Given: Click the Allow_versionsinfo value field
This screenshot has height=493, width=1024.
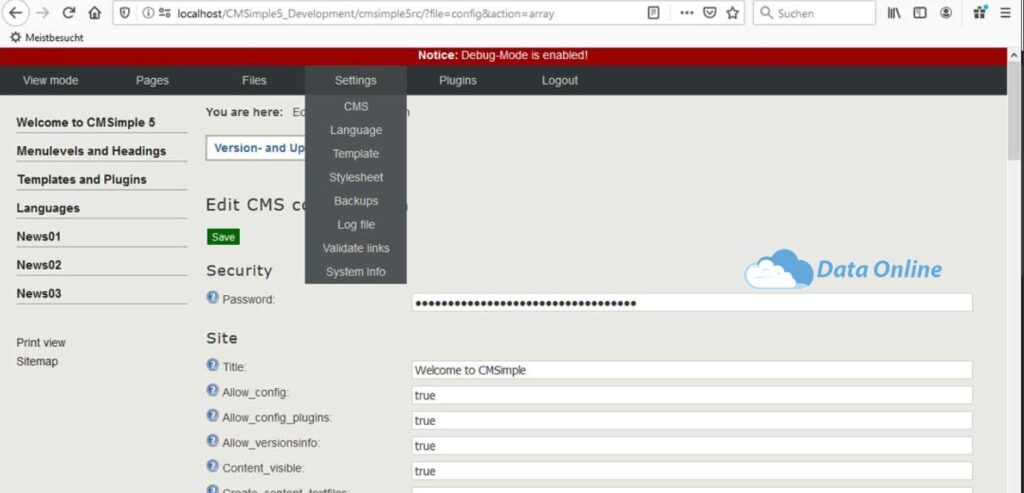Looking at the screenshot, I should (692, 445).
